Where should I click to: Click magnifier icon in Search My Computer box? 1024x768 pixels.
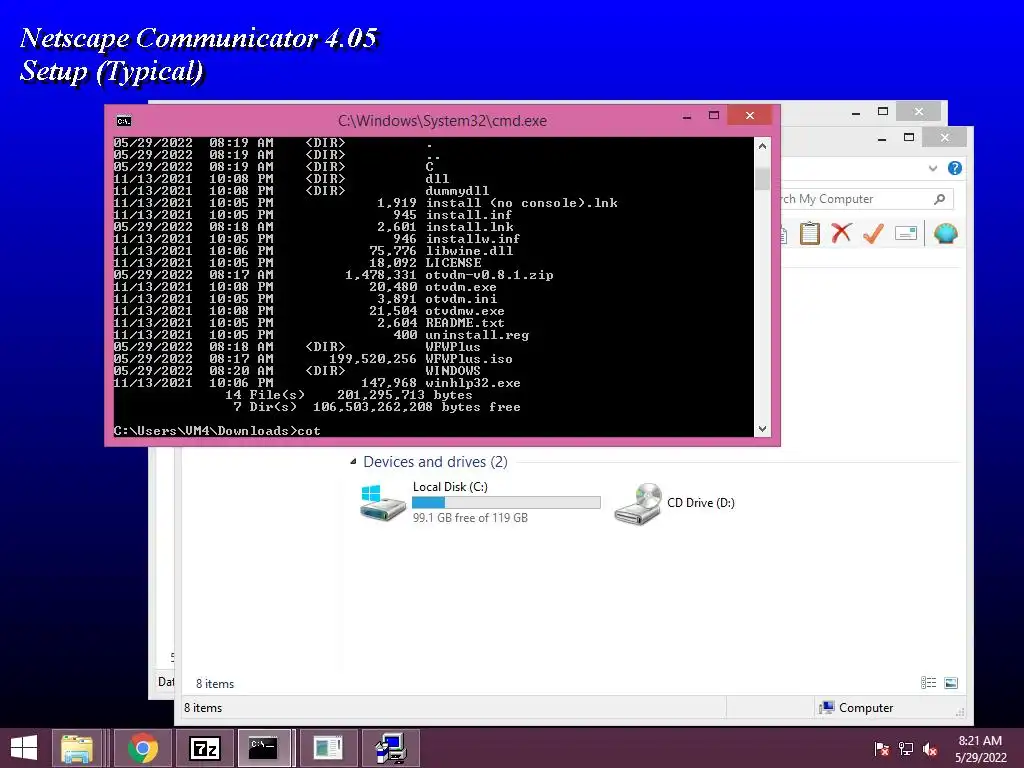click(x=939, y=199)
